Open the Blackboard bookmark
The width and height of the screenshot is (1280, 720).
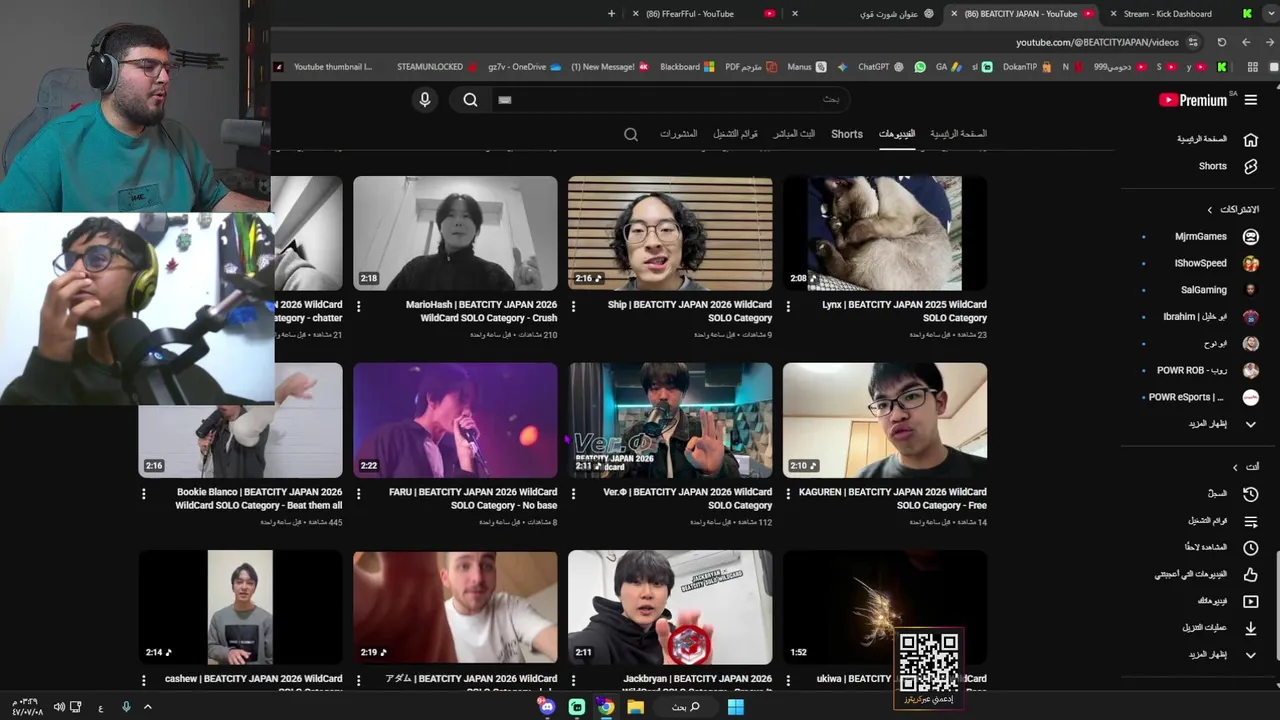687,67
